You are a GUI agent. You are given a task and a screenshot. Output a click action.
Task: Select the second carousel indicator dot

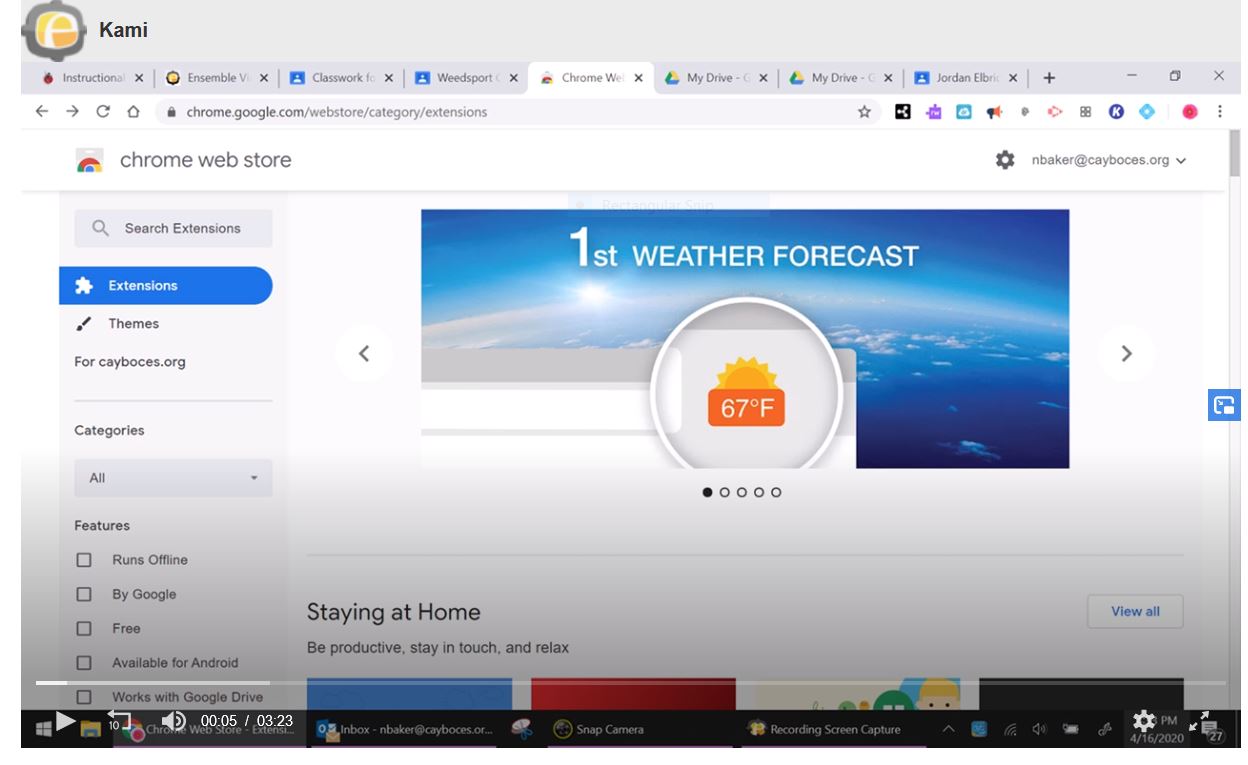725,492
